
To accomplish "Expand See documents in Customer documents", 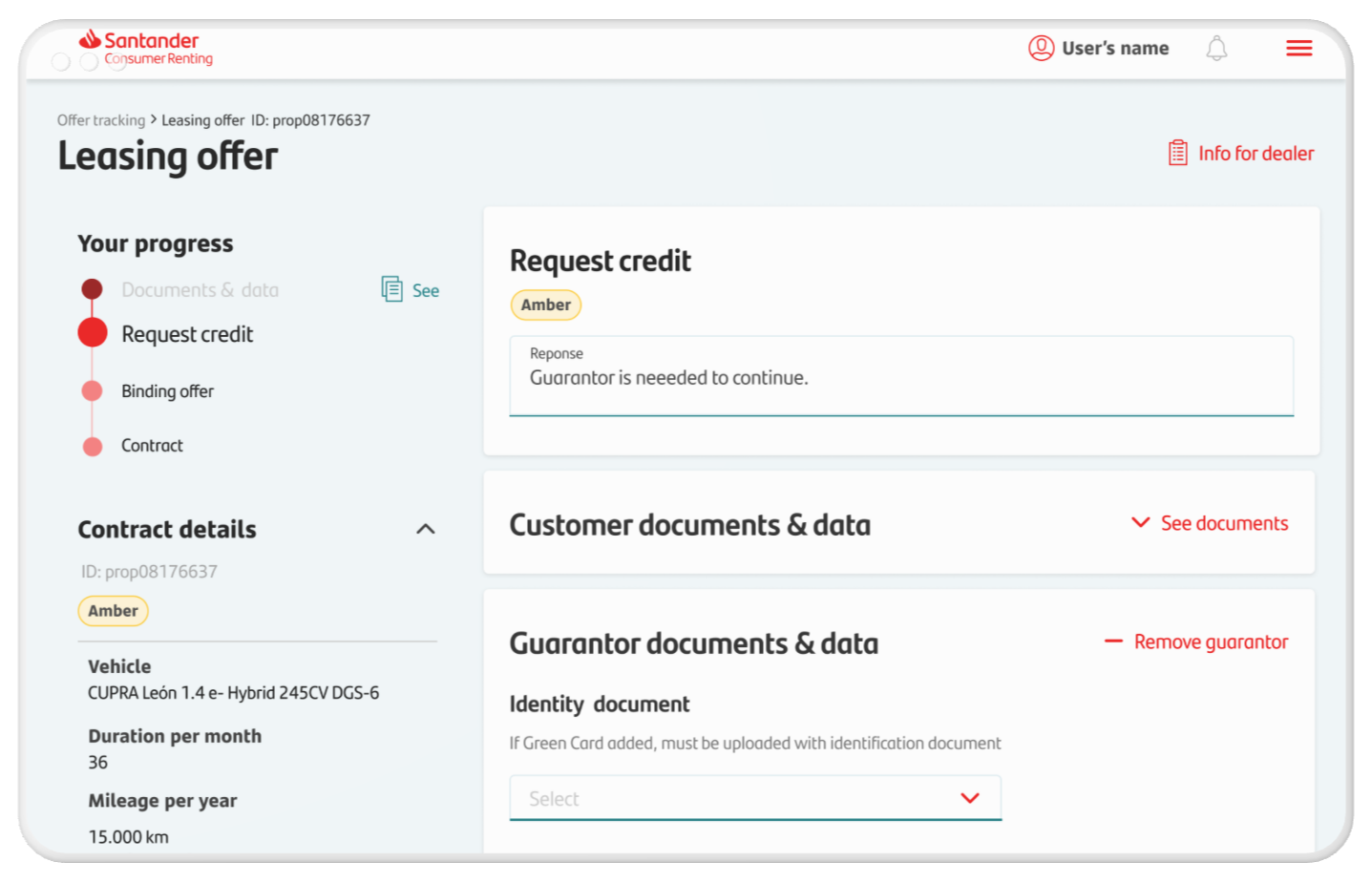I will tap(1224, 523).
